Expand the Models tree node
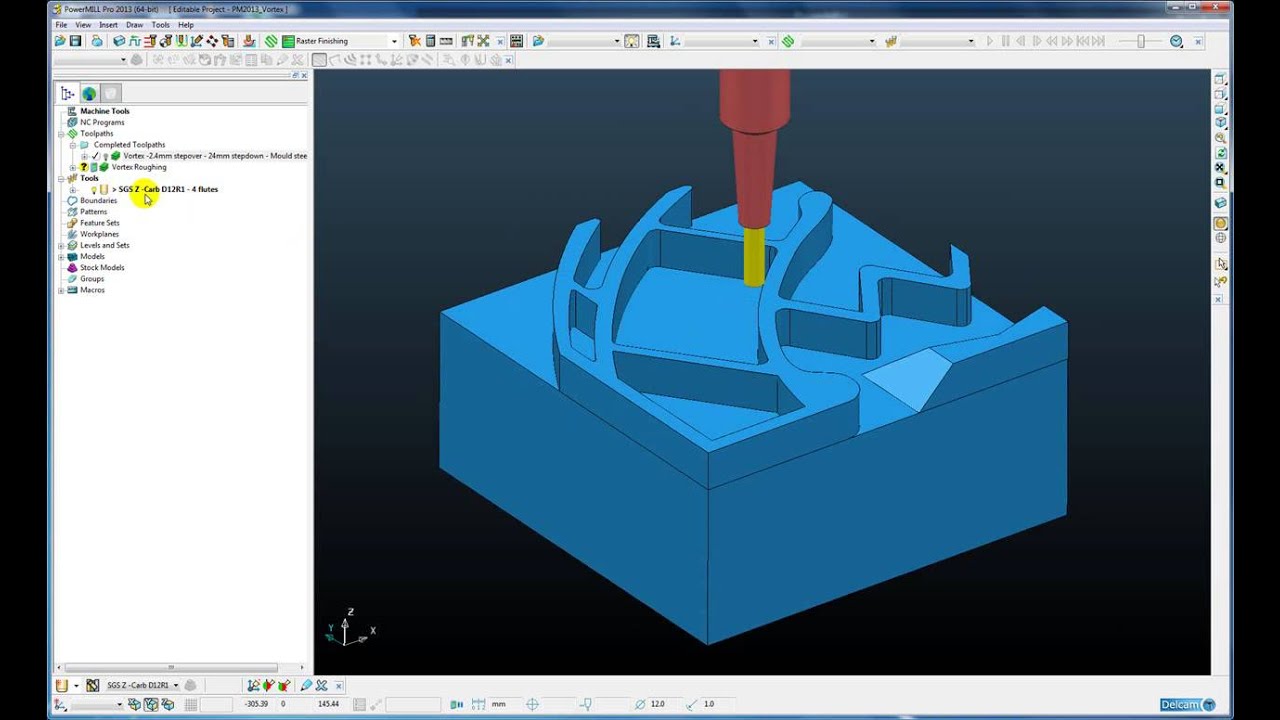 coord(61,257)
